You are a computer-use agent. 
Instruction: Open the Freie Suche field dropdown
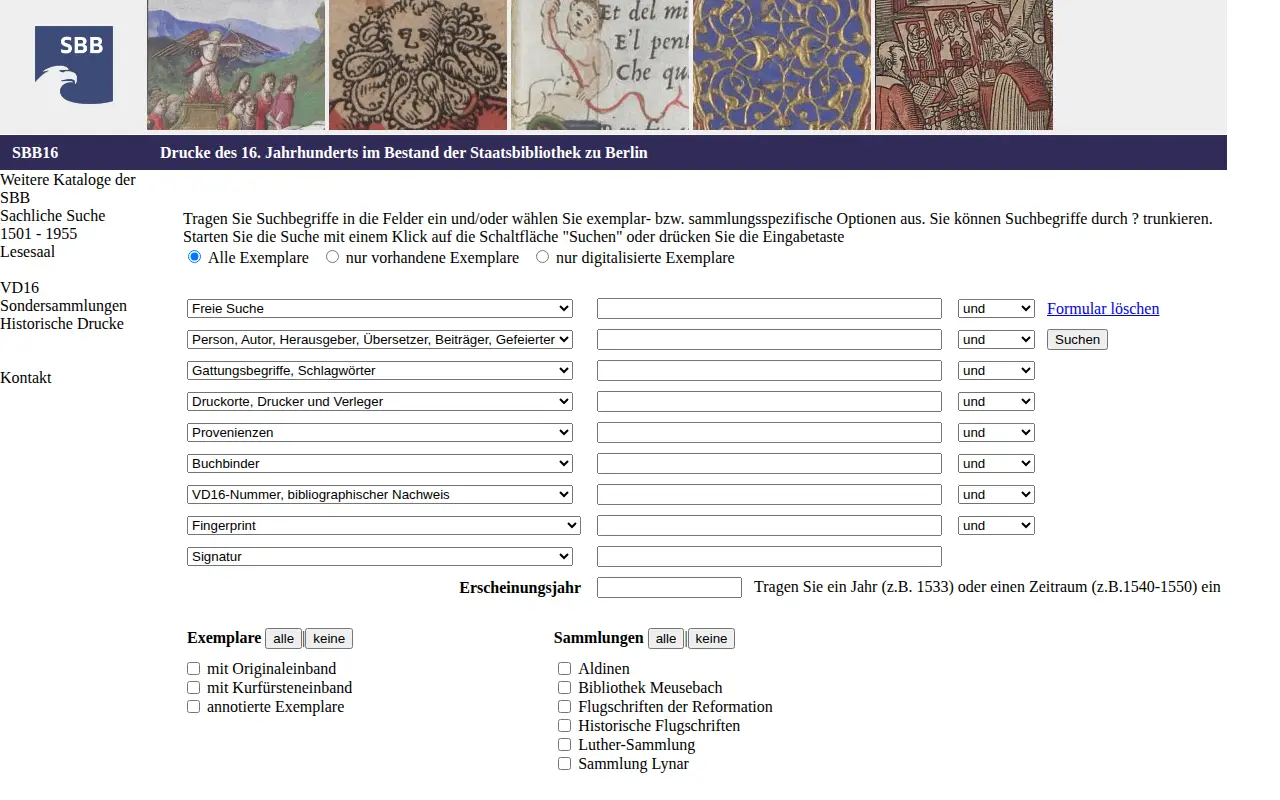(x=380, y=309)
